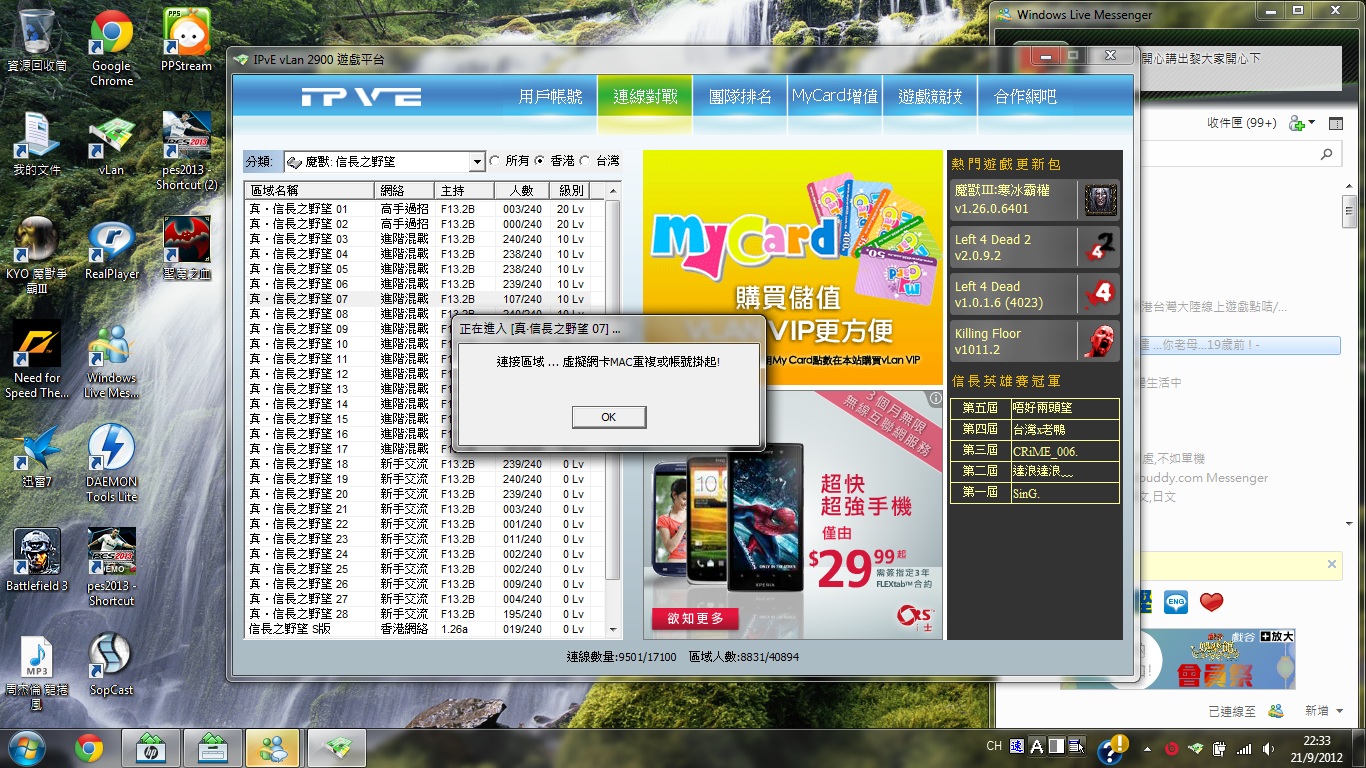
Task: Select the 所有 region radio button
Action: coord(495,161)
